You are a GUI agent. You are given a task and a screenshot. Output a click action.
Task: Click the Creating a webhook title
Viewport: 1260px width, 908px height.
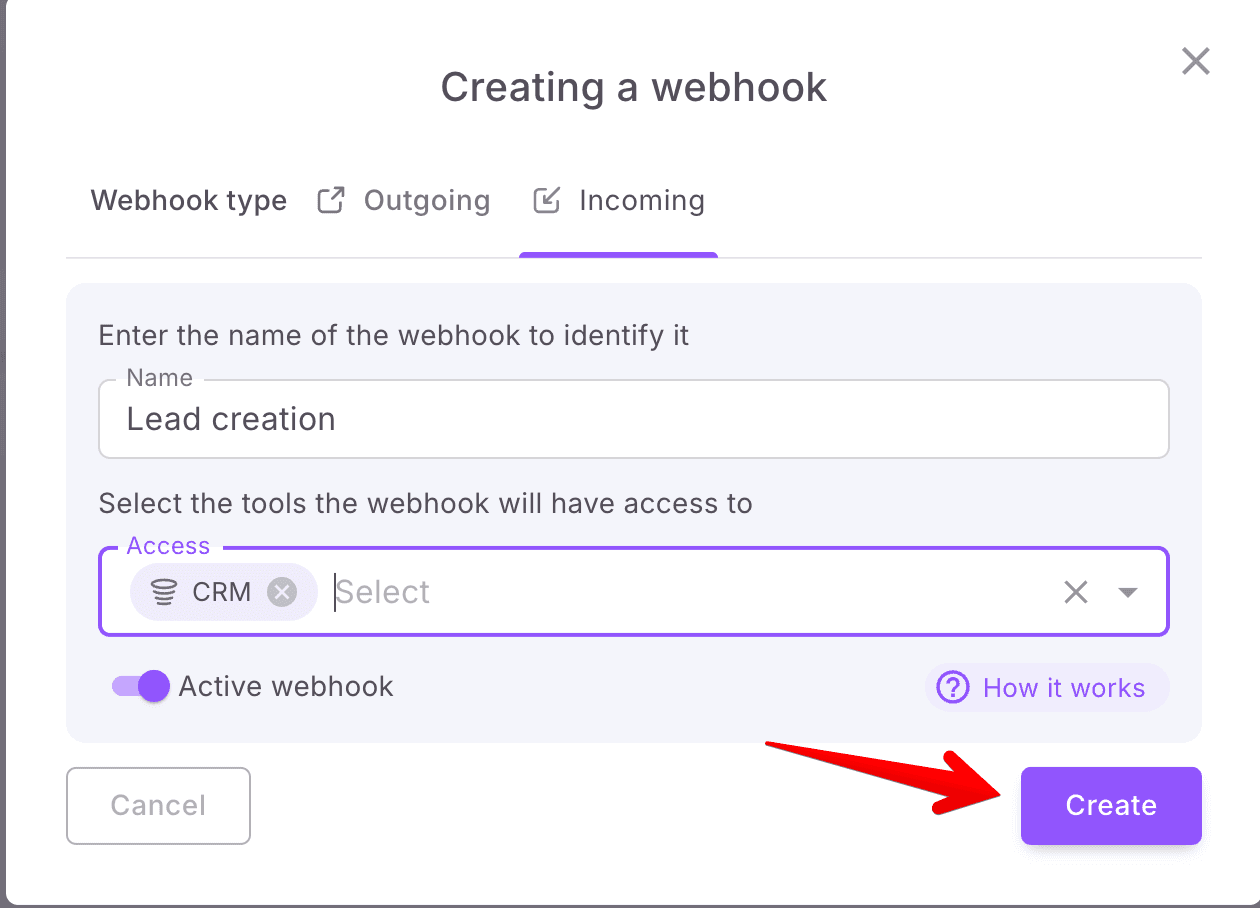point(633,87)
